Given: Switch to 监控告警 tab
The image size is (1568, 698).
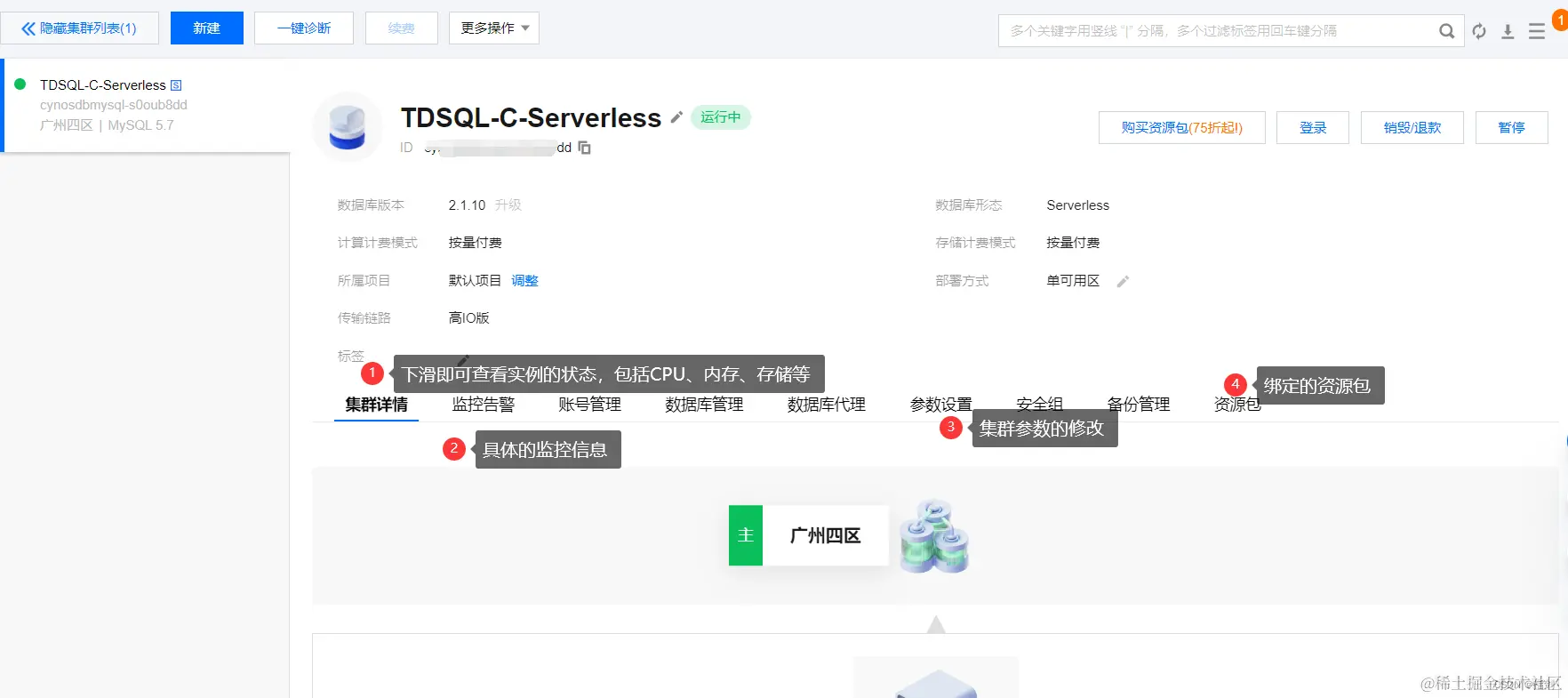Looking at the screenshot, I should [484, 405].
